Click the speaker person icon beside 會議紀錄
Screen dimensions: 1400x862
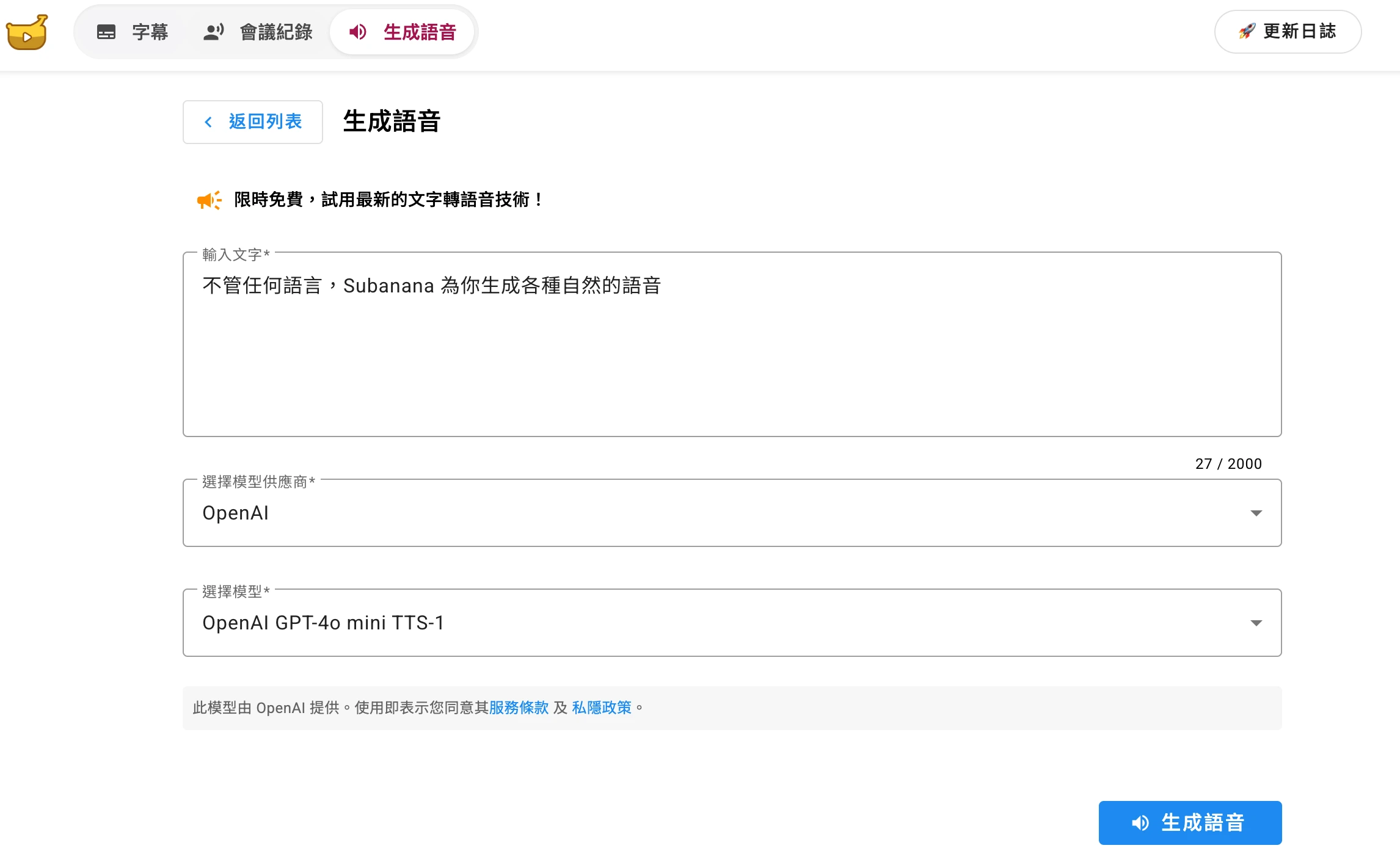click(x=212, y=31)
